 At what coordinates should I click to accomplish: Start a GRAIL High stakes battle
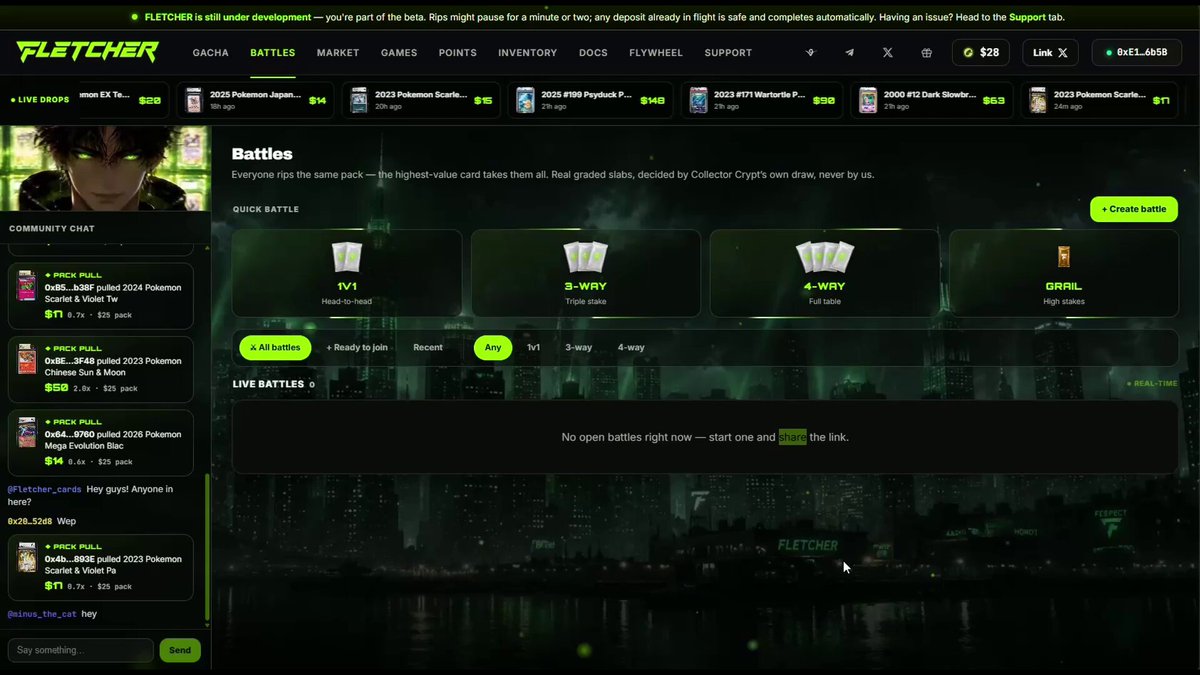point(1063,273)
